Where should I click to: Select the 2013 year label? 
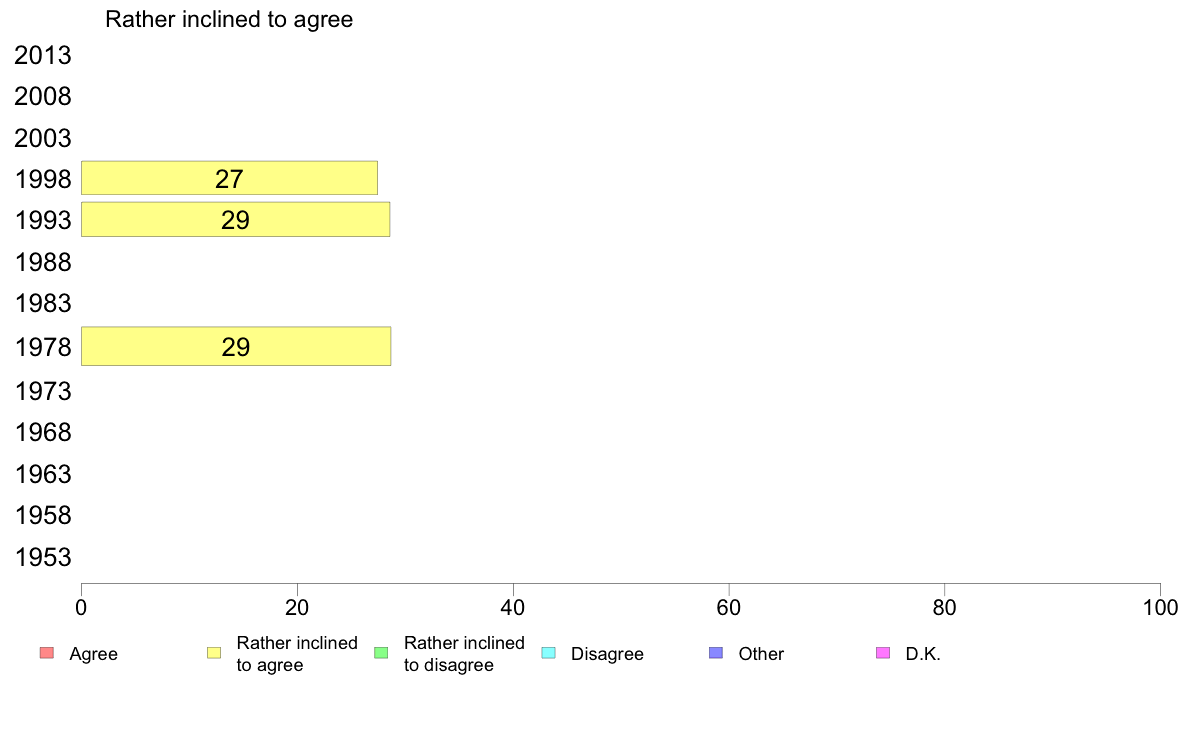point(42,55)
